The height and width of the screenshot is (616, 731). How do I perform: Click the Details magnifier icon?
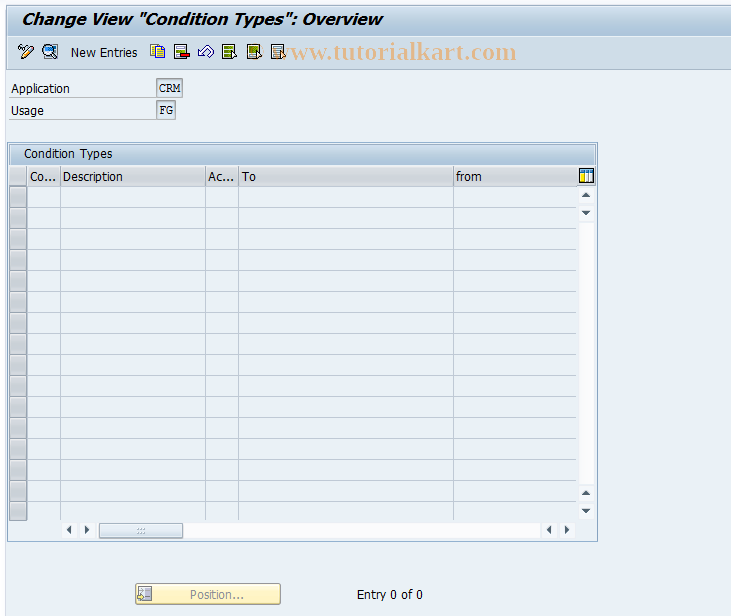tap(50, 51)
